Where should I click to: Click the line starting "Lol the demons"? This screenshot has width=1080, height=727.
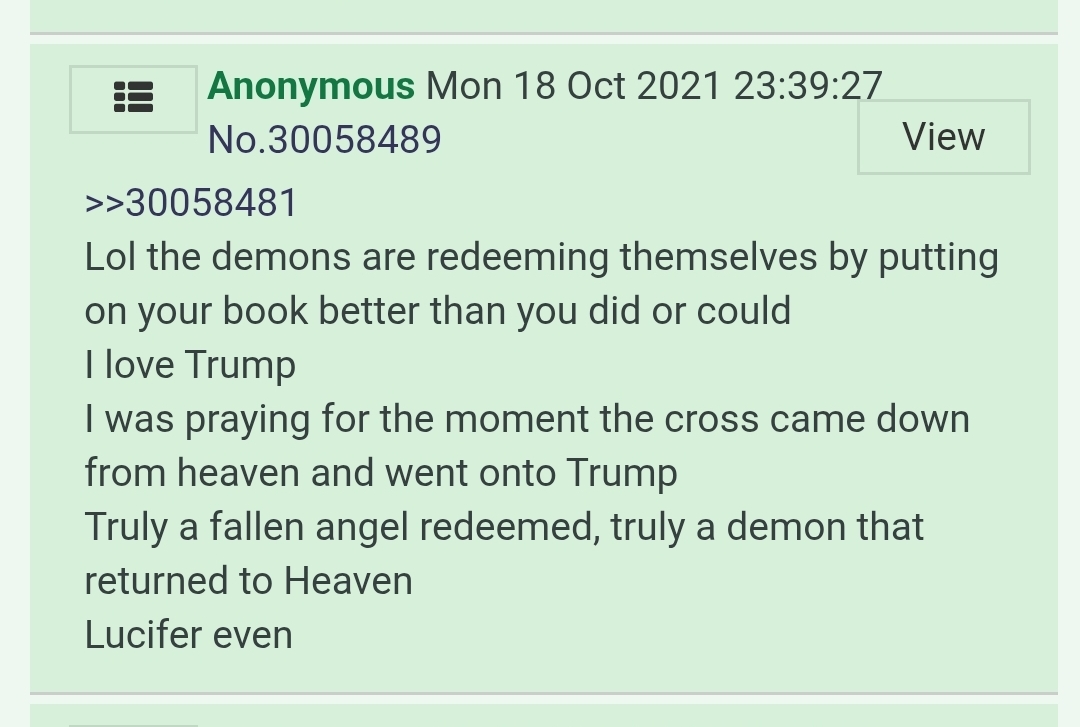pos(541,258)
